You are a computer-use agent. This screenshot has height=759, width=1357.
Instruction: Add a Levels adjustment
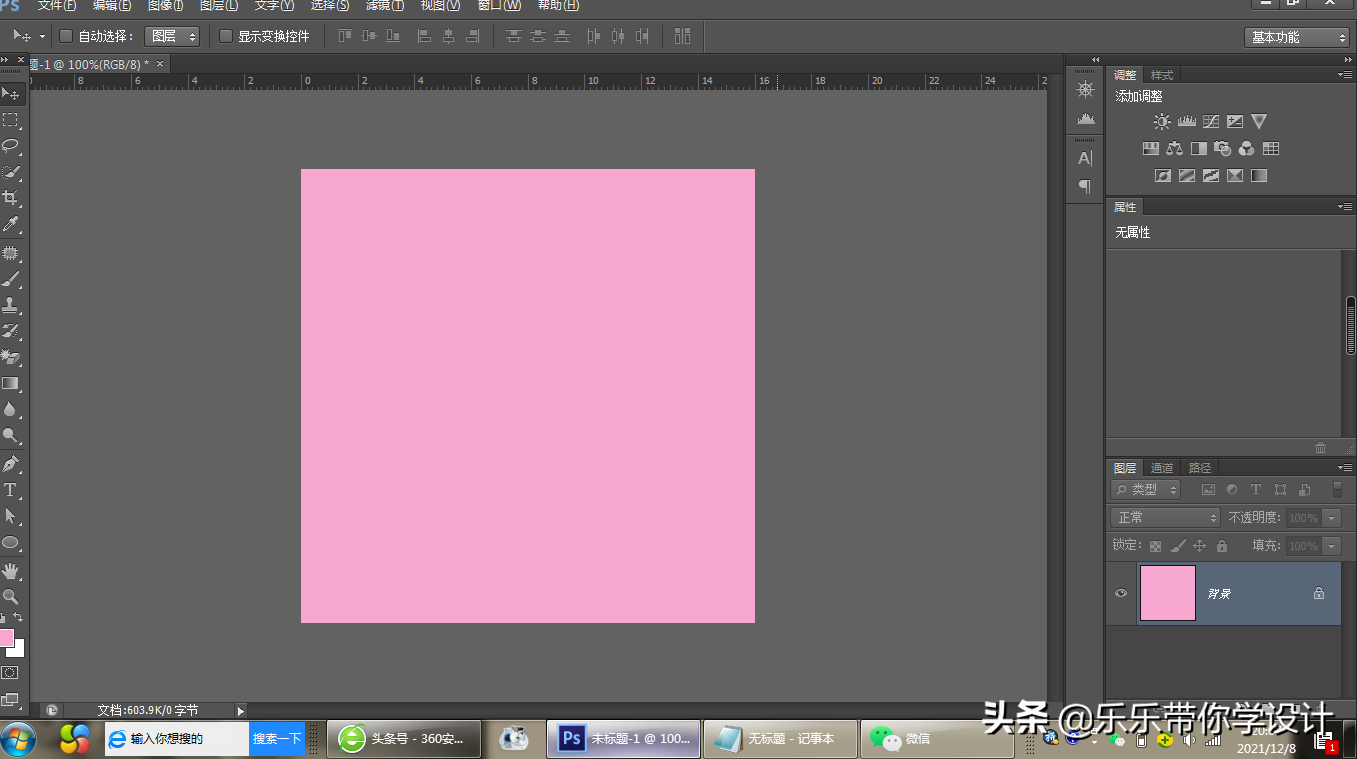pos(1187,122)
